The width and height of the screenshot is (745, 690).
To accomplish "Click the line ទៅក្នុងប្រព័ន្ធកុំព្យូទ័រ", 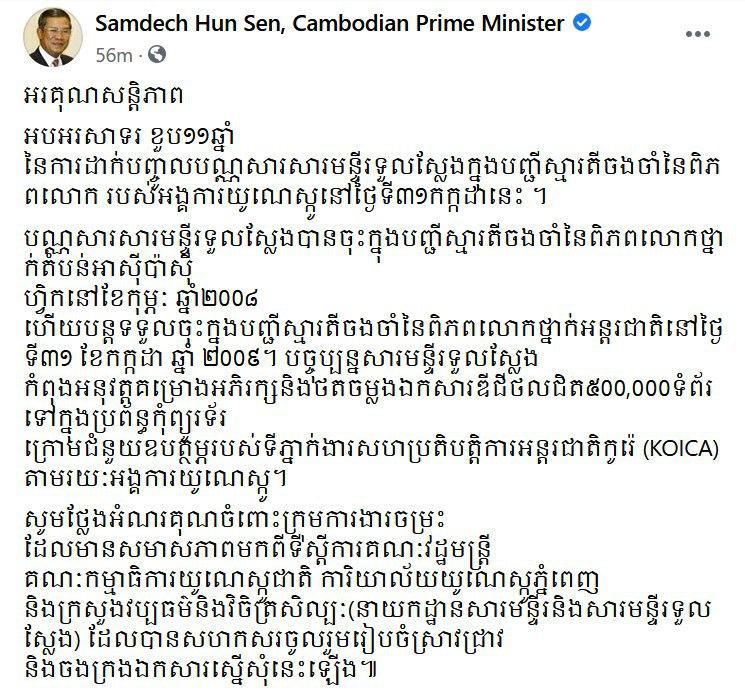I will [x=125, y=420].
